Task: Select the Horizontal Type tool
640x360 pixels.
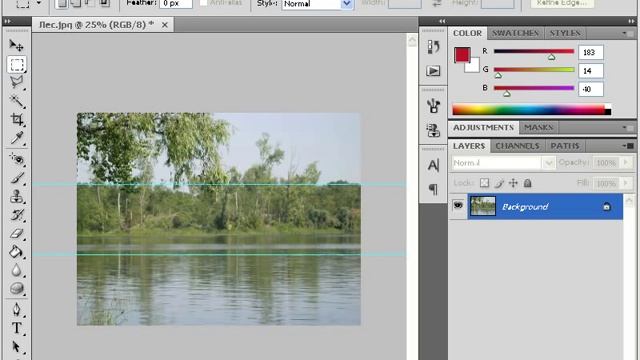Action: click(x=17, y=328)
